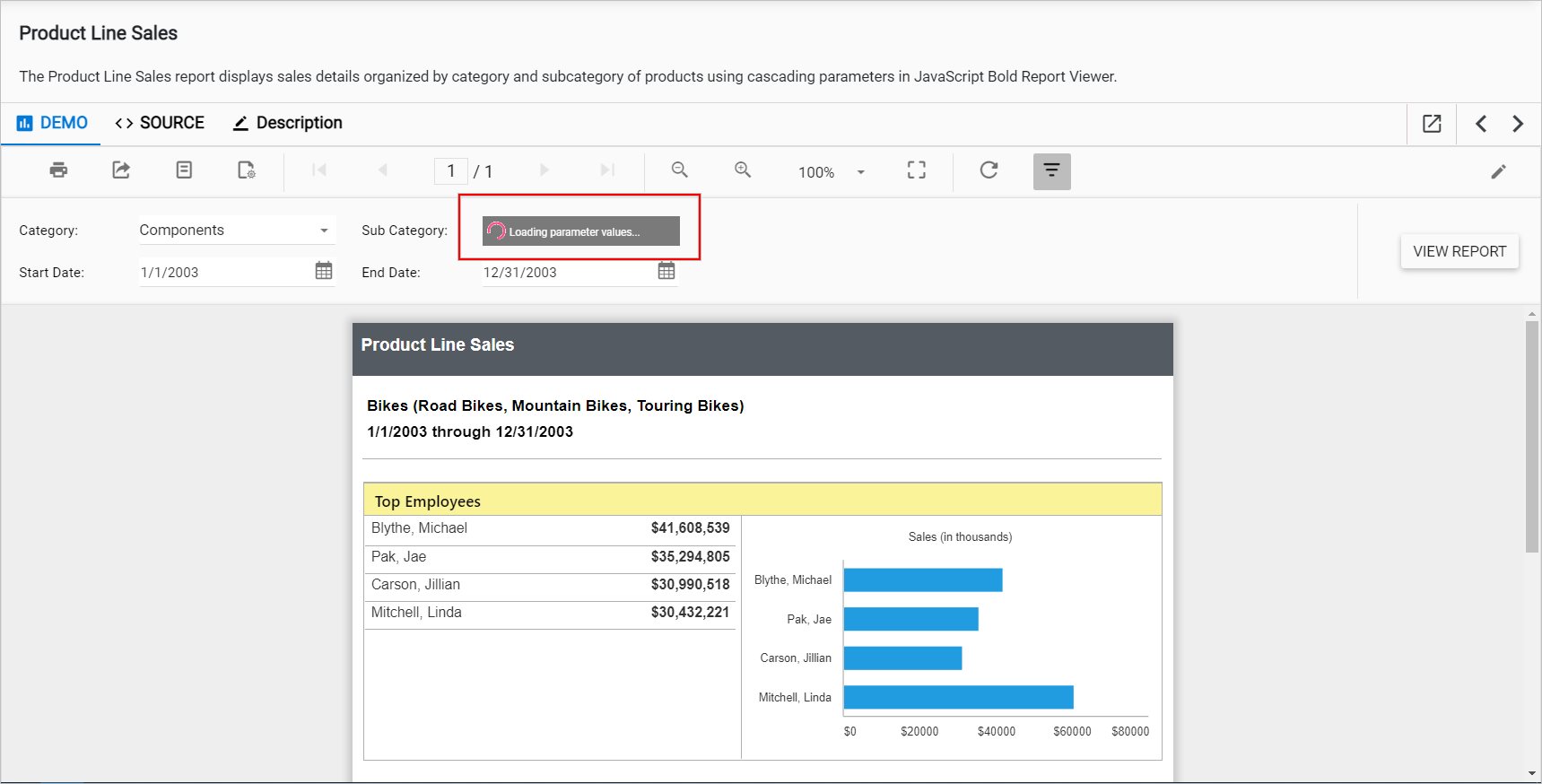Click the Print icon in the toolbar
The height and width of the screenshot is (784, 1542).
coord(58,170)
